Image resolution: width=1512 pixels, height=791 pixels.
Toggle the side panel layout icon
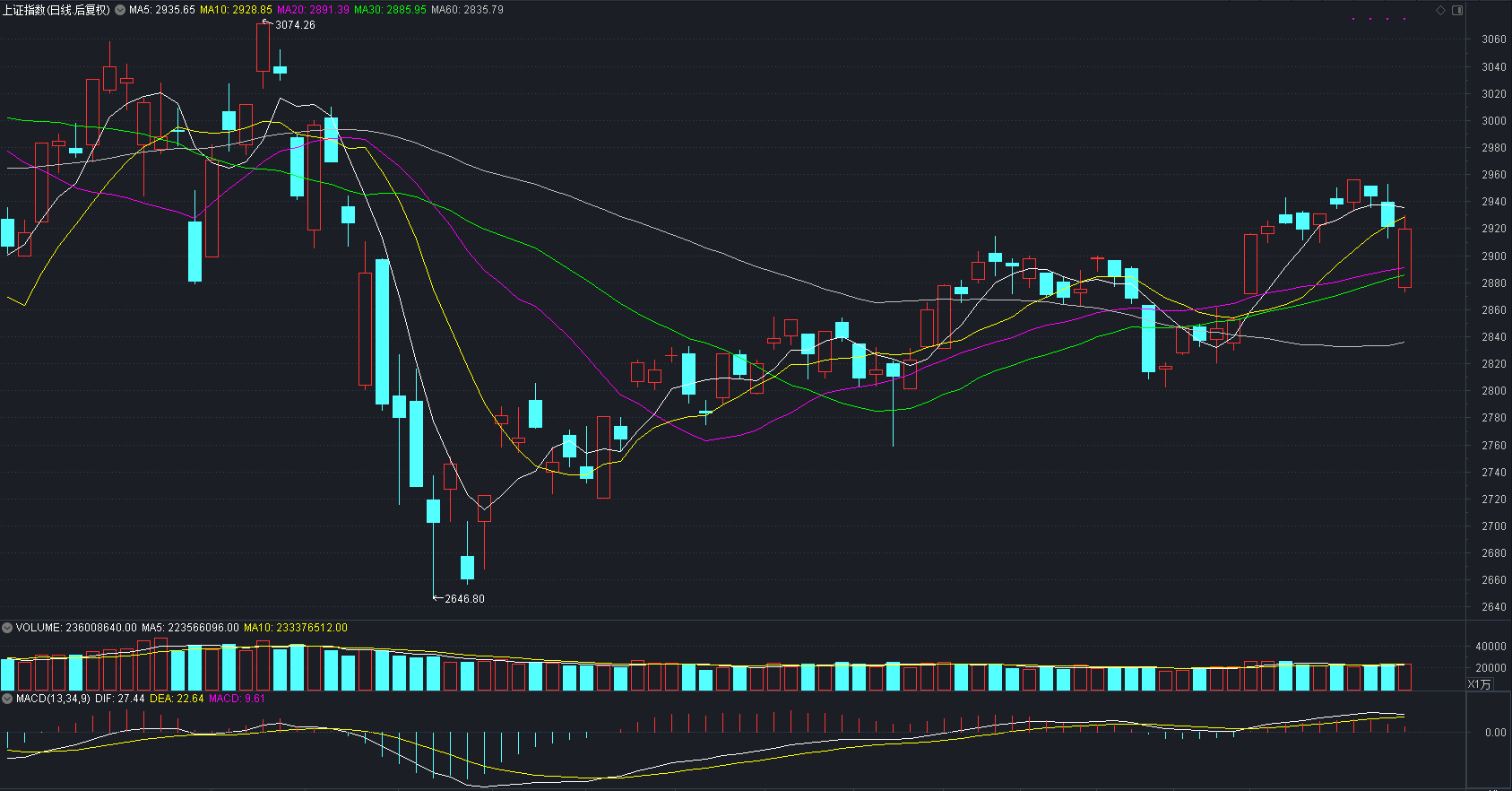1457,11
